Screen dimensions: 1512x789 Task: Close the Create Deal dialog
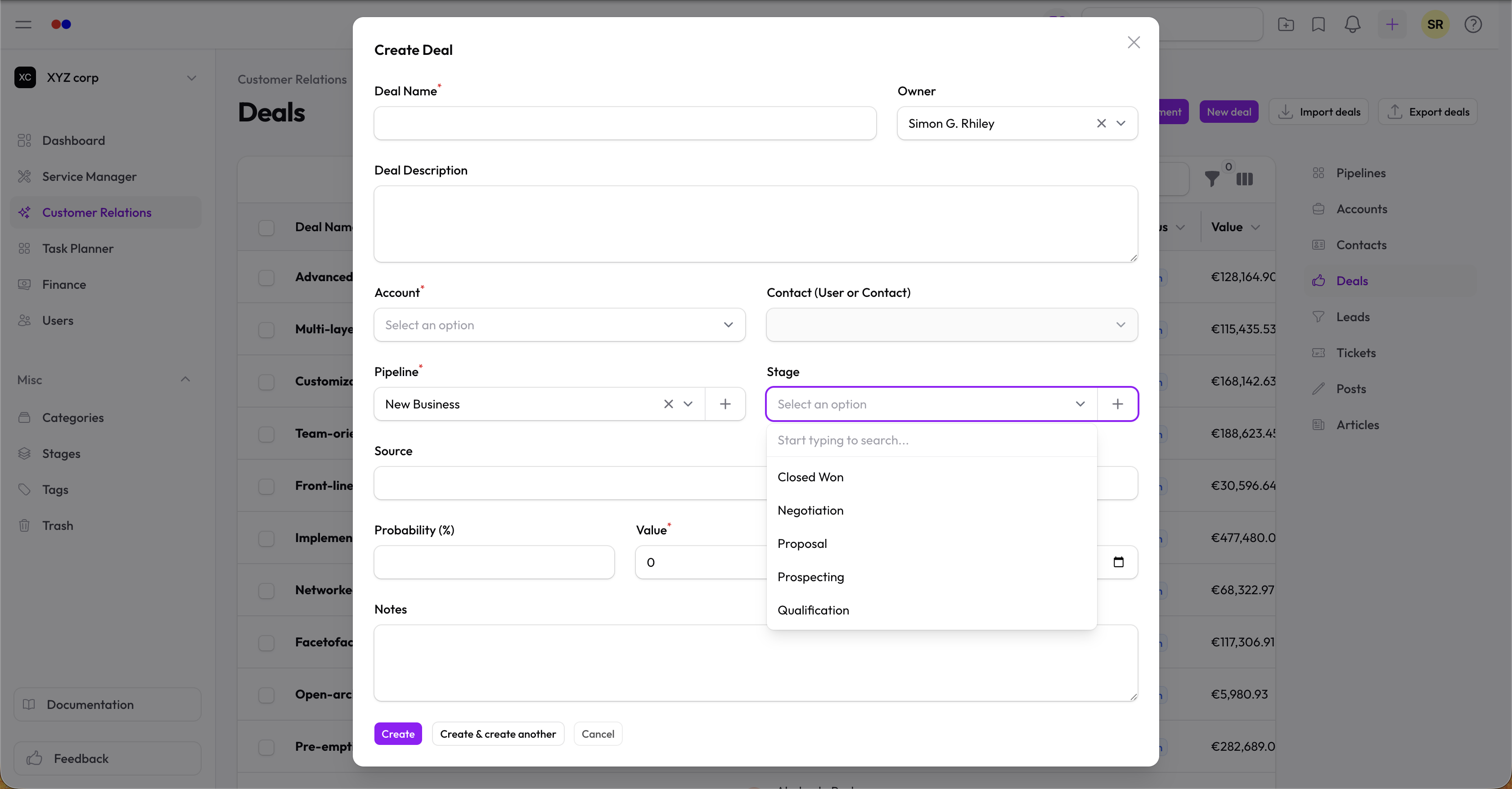click(1134, 42)
